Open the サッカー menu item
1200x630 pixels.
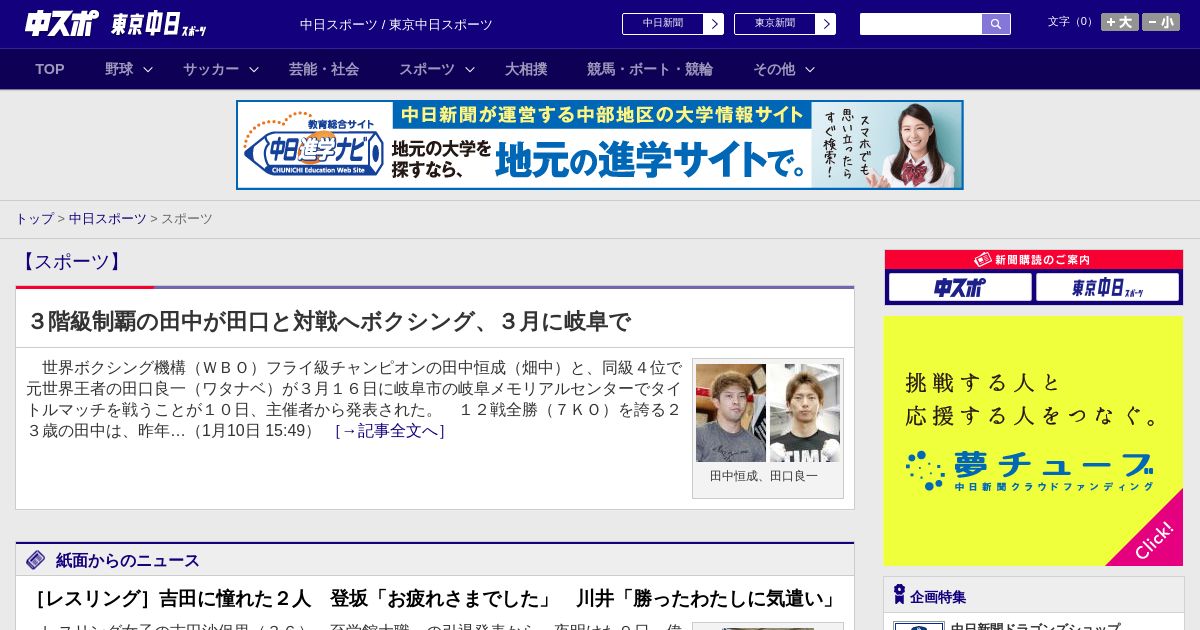(x=211, y=69)
